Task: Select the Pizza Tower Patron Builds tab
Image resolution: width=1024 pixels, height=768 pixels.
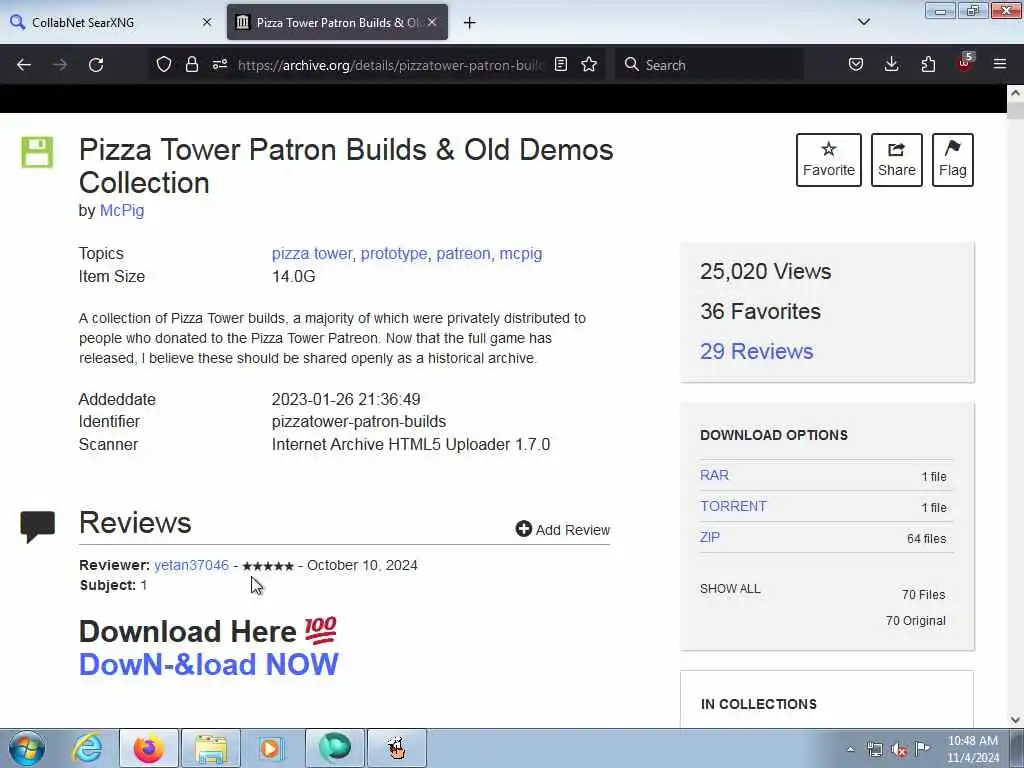Action: point(338,22)
